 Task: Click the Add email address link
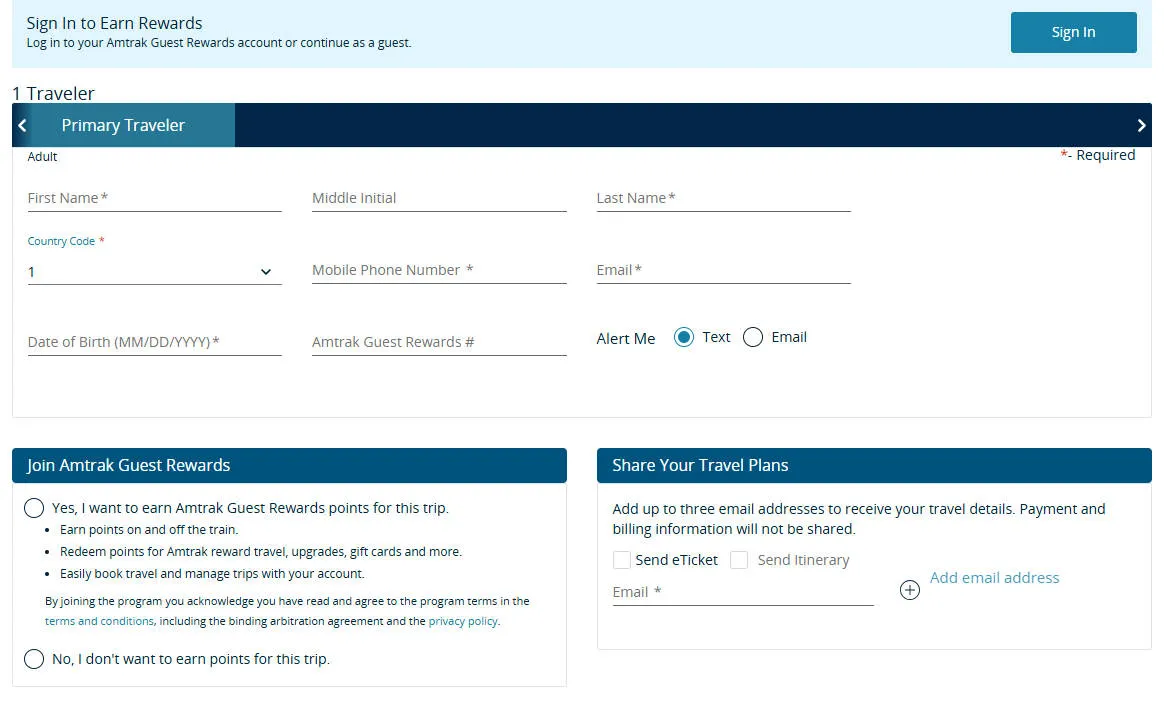pyautogui.click(x=994, y=578)
